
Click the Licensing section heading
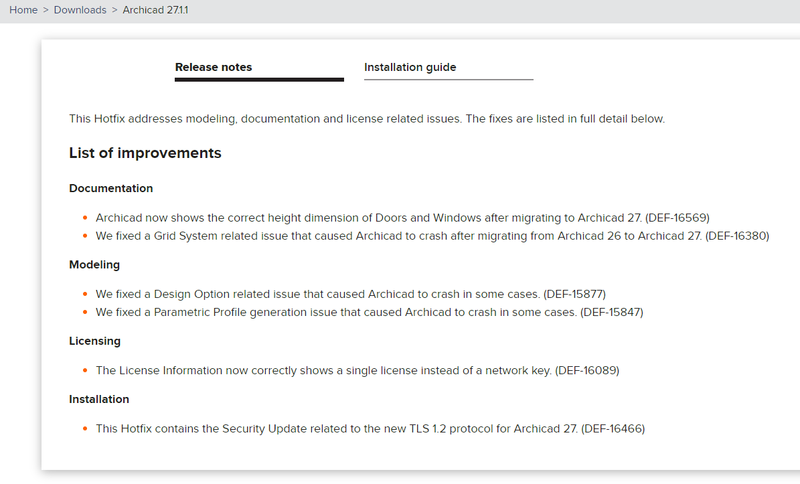point(95,341)
